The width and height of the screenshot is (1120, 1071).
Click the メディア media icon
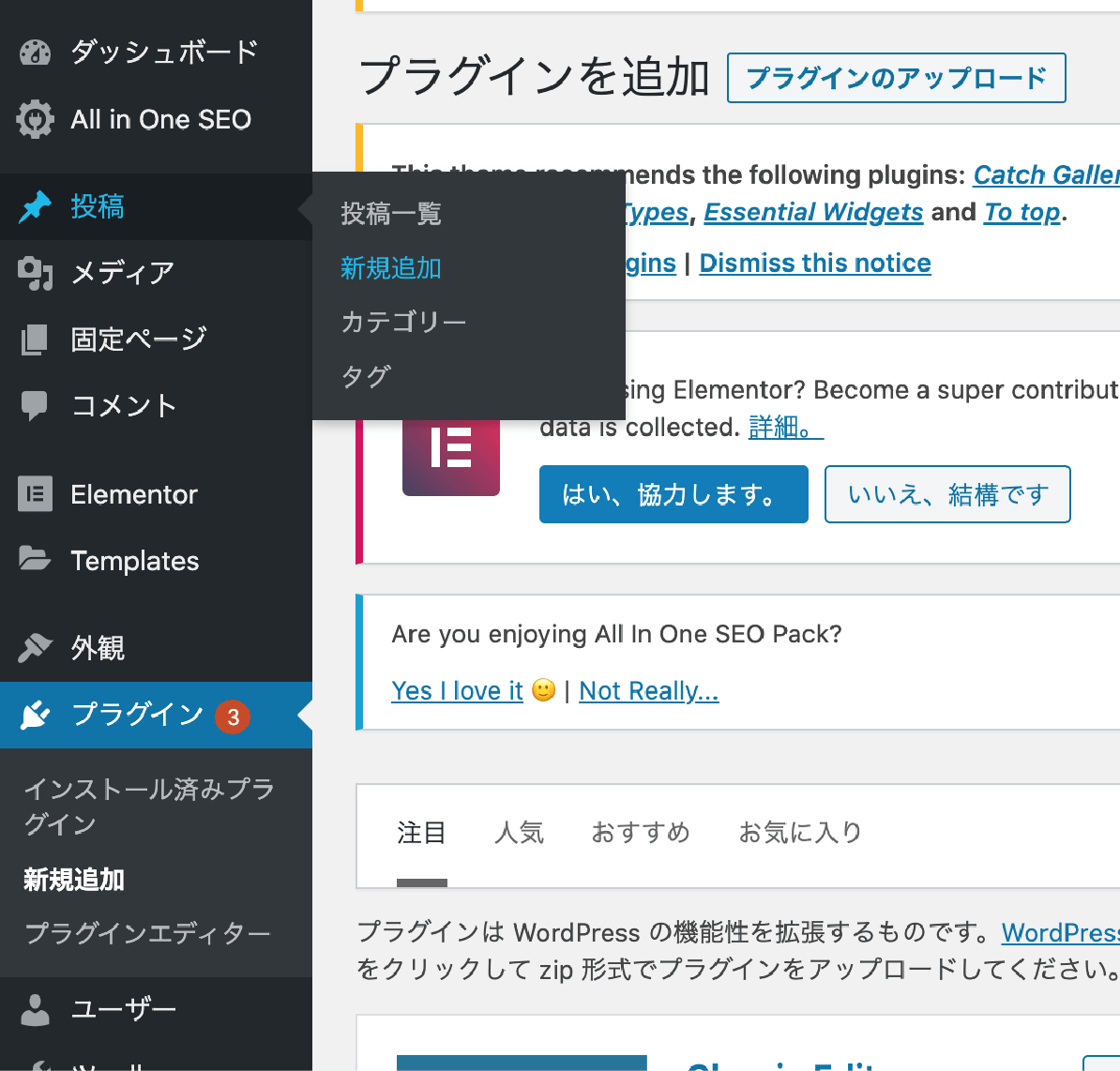point(35,273)
